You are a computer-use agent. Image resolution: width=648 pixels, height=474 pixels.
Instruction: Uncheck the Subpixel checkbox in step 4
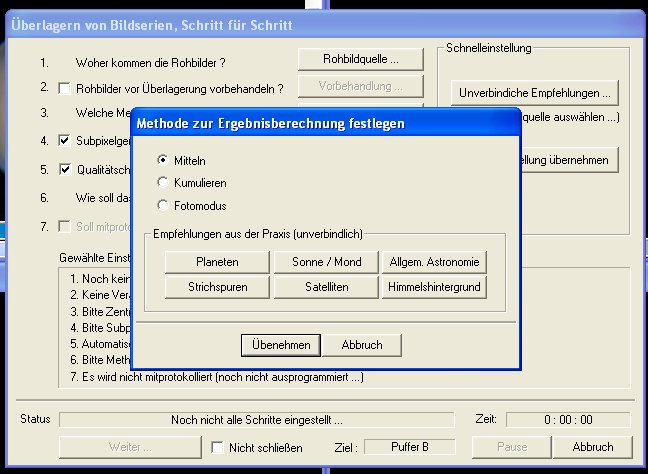65,141
